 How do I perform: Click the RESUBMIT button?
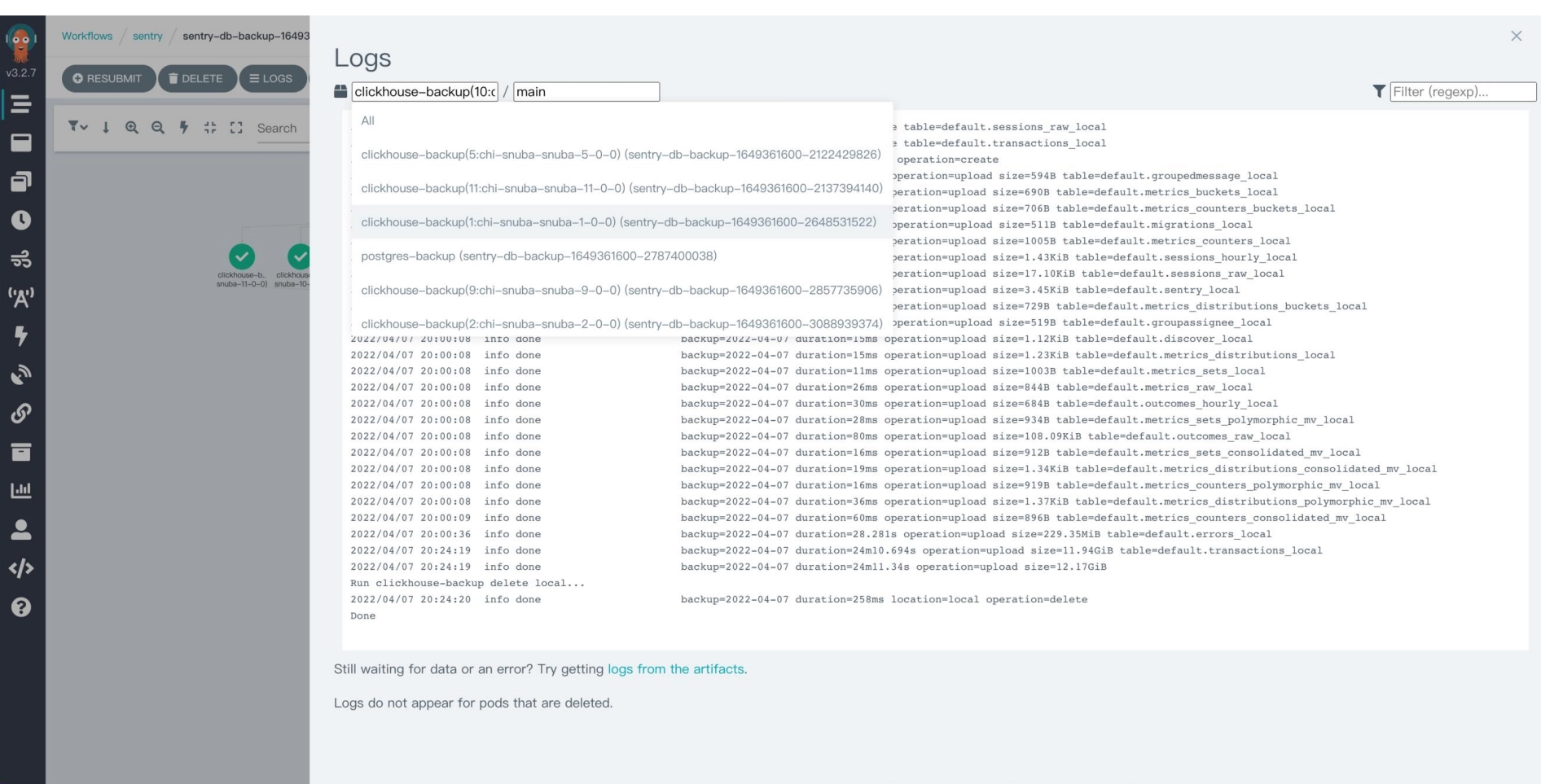[x=108, y=78]
